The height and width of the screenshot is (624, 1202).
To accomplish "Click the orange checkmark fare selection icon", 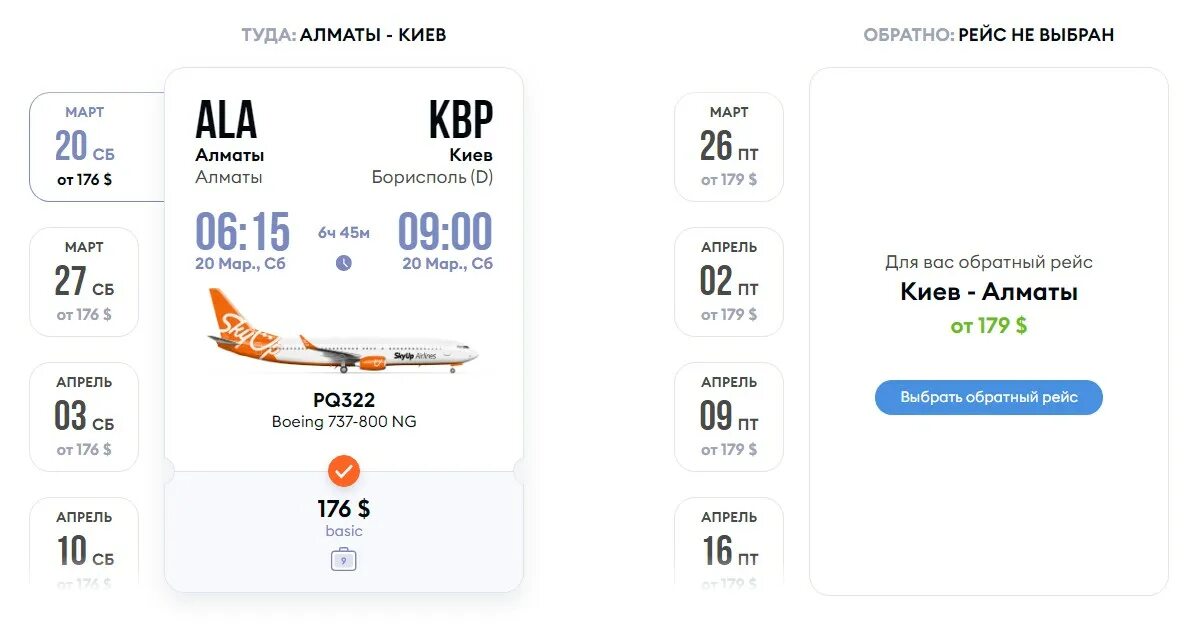I will click(343, 470).
